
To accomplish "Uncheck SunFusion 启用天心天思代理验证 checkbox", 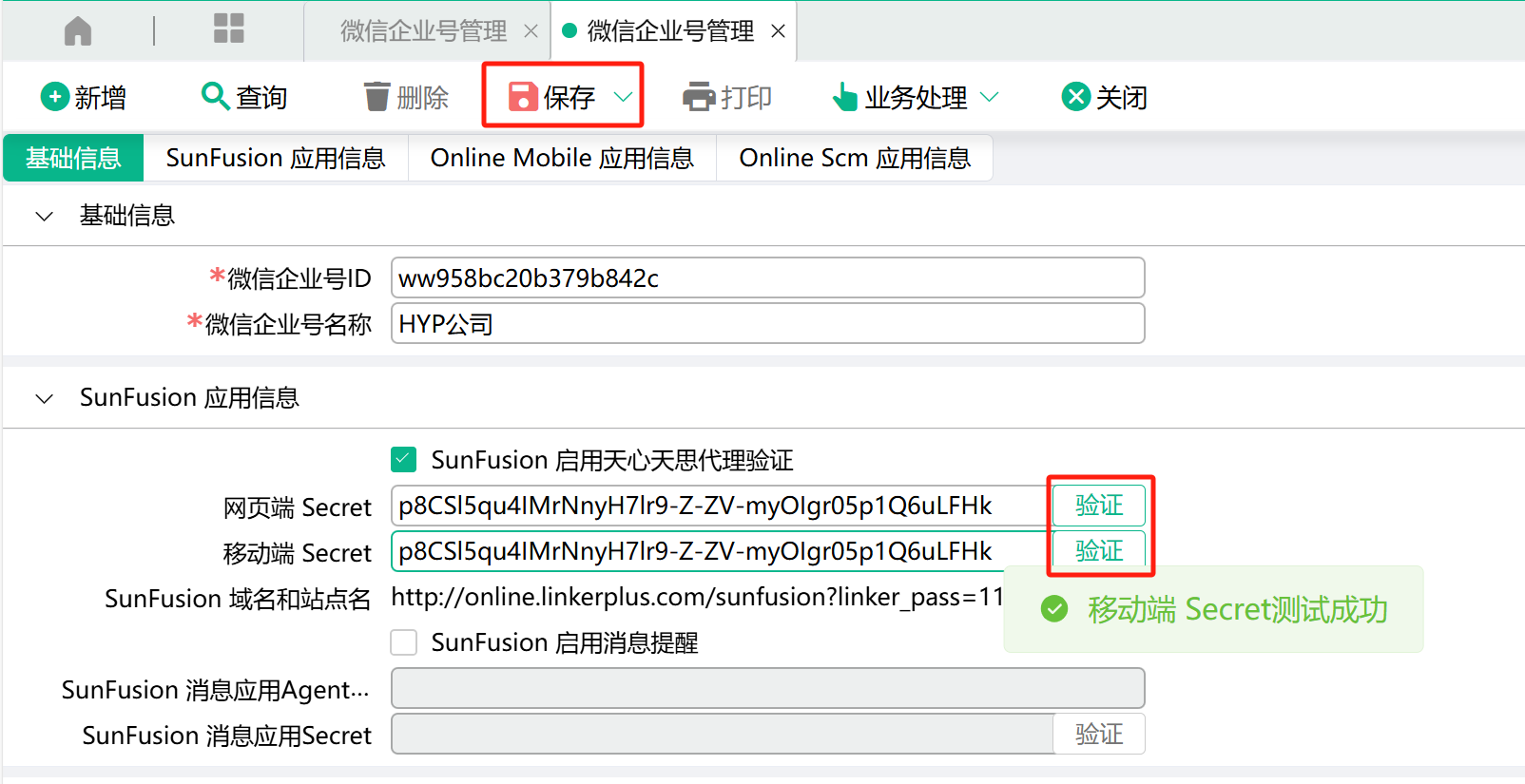I will (x=404, y=460).
